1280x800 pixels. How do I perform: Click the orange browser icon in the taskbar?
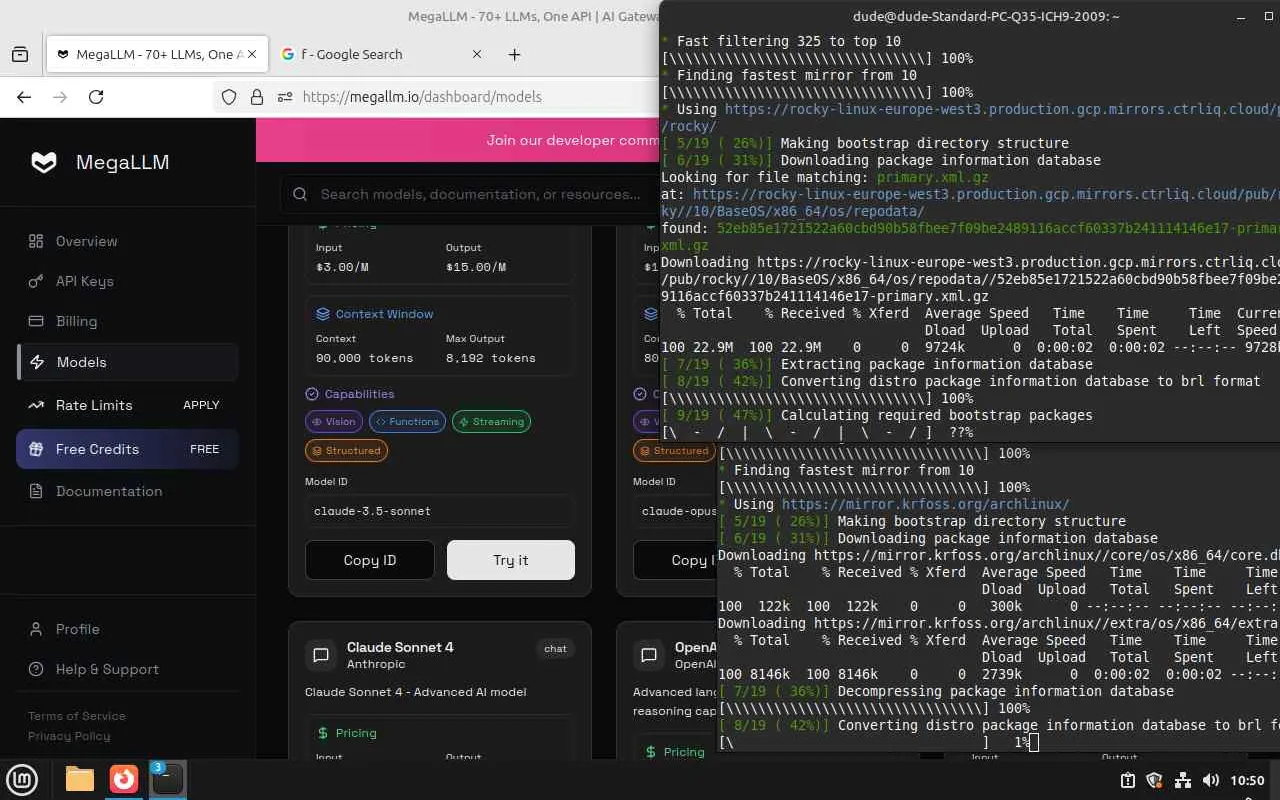[x=124, y=779]
